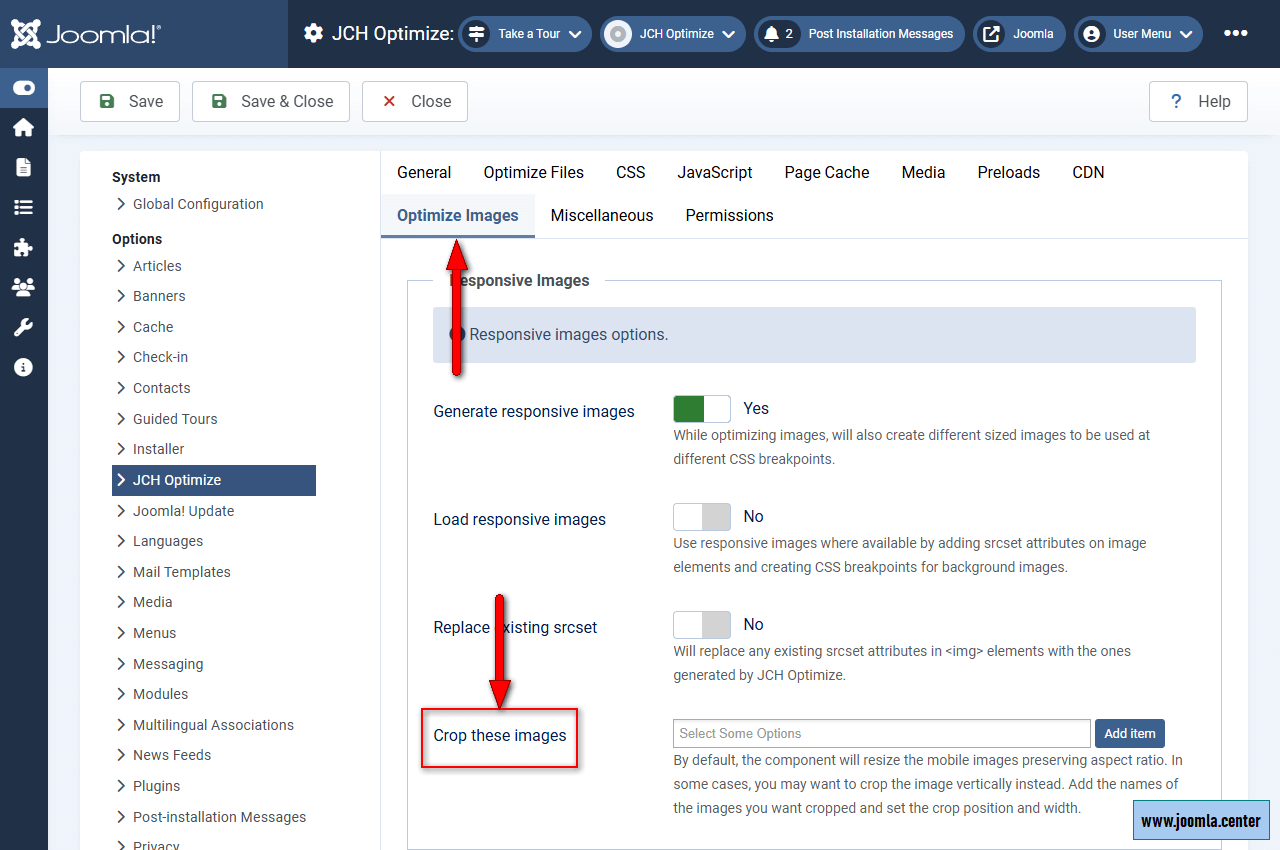1280x850 pixels.
Task: Open the Content file icon in sidebar
Action: coord(24,167)
